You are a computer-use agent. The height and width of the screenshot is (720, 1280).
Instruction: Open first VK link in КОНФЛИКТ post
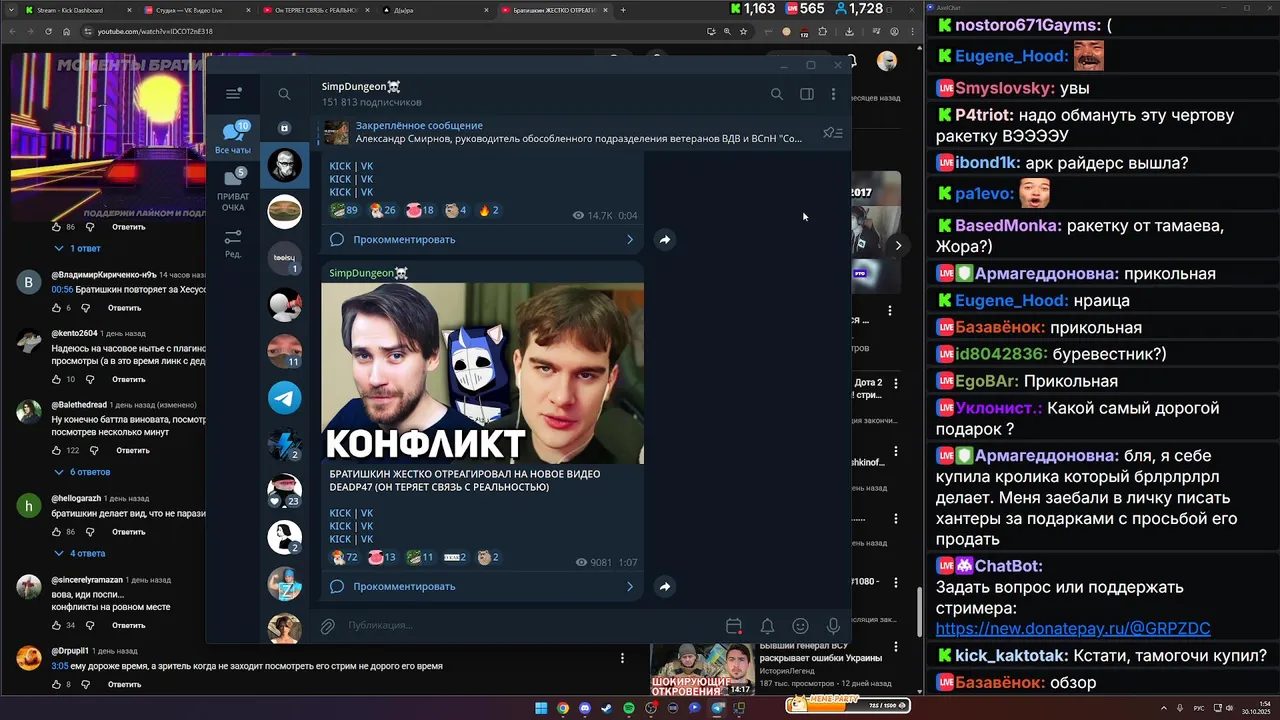(x=366, y=513)
